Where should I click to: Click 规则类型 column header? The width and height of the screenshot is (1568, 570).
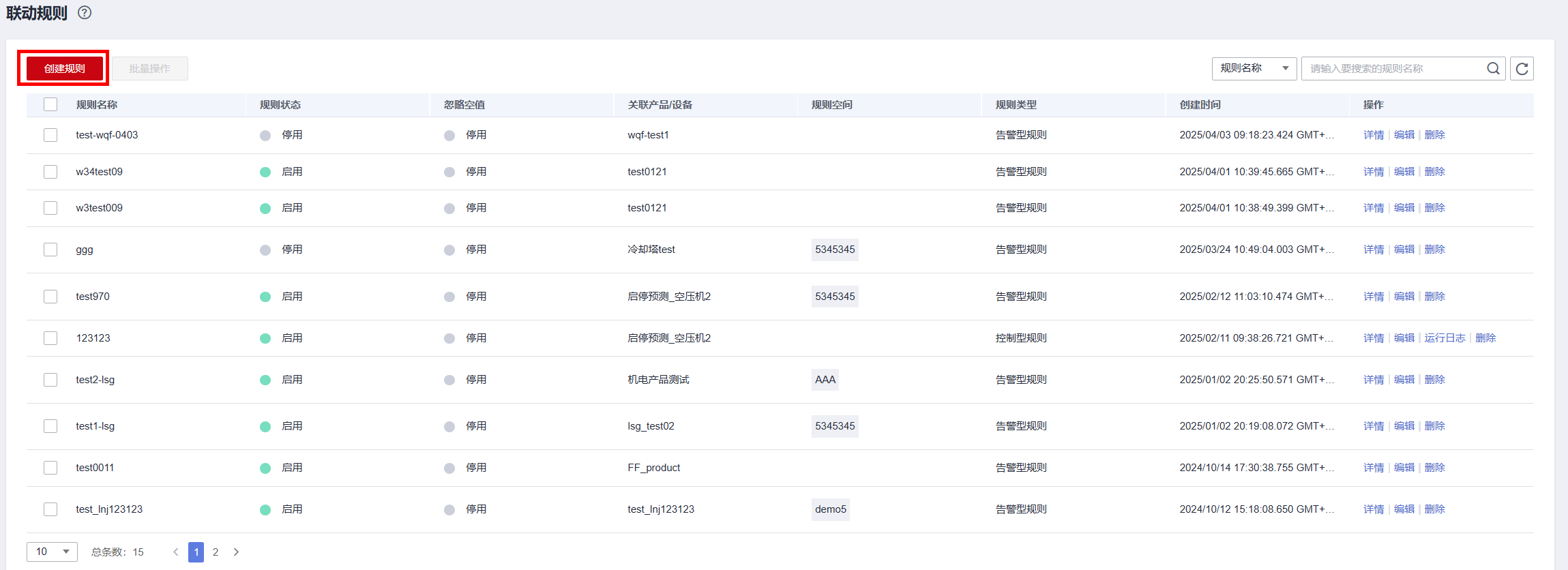(x=1016, y=104)
